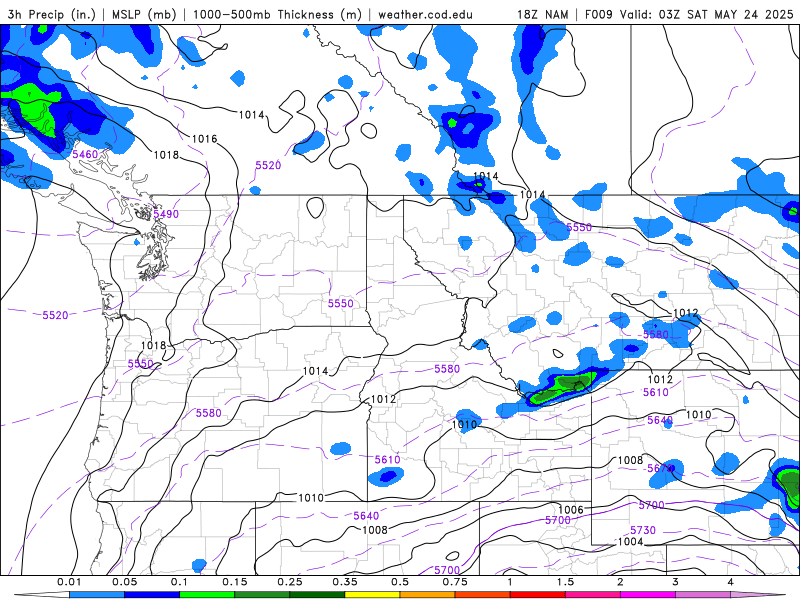
Task: Click the '0.05' legend scale value
Action: click(124, 582)
